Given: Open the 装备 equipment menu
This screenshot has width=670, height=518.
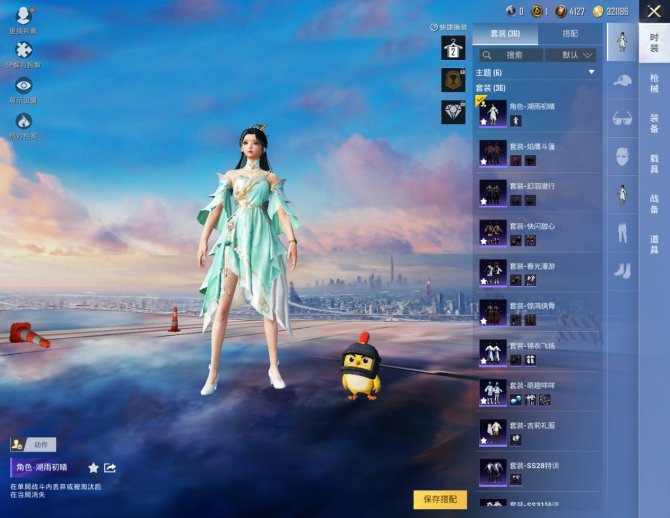Looking at the screenshot, I should [x=654, y=124].
